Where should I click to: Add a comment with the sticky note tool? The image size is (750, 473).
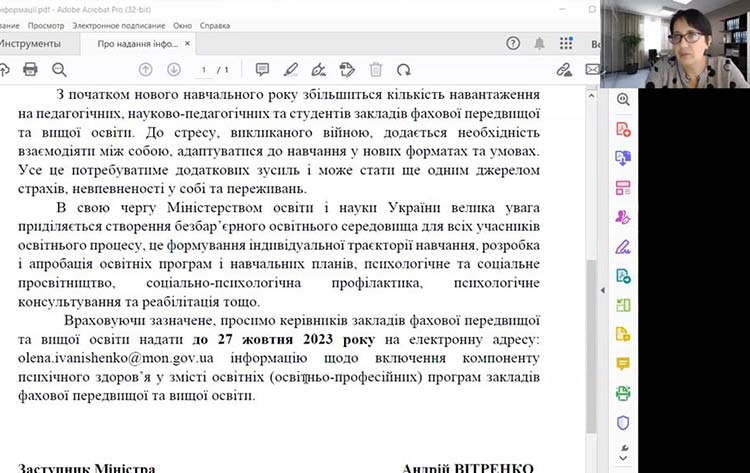[x=262, y=69]
